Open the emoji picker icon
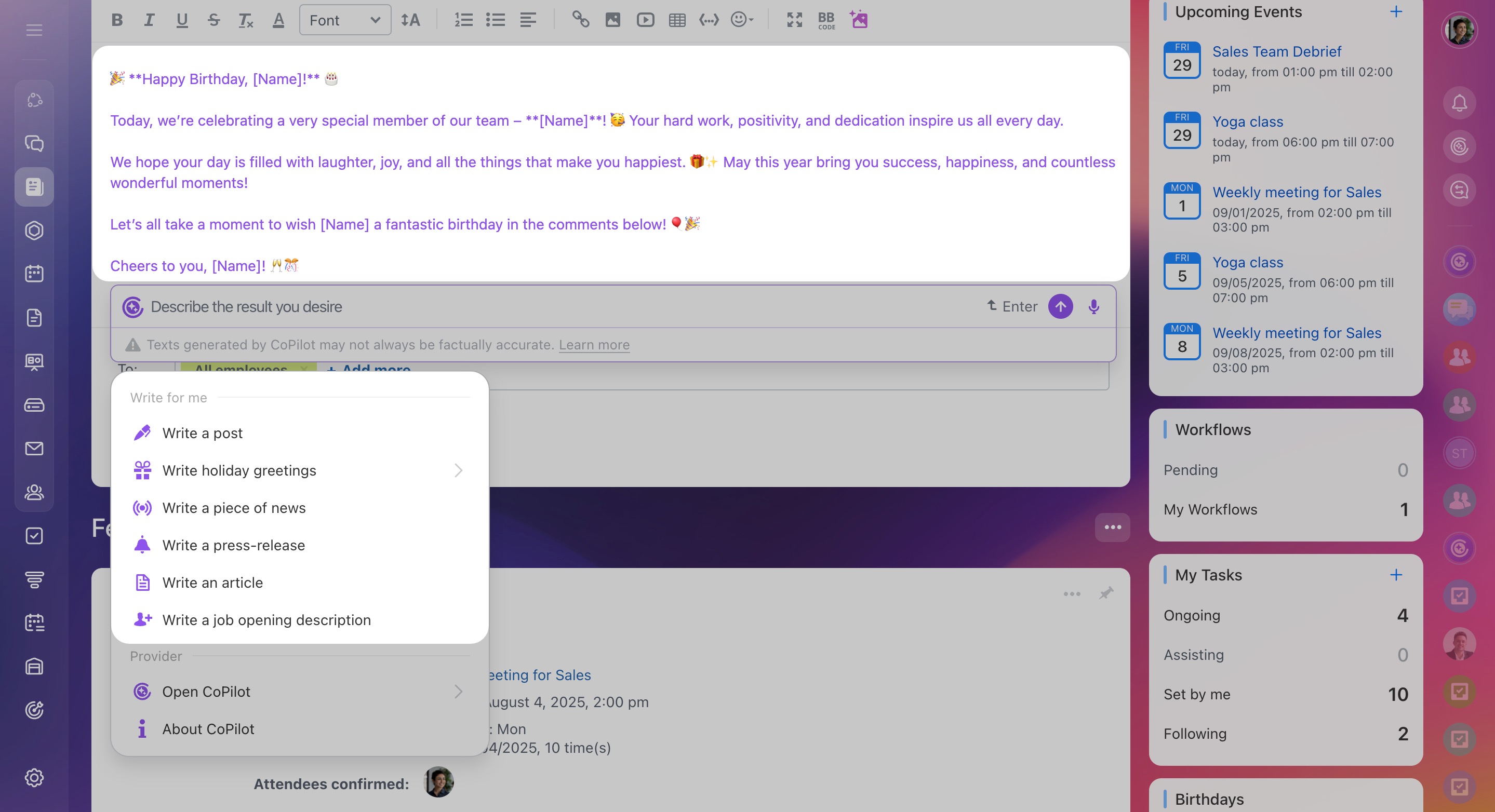1495x812 pixels. (x=741, y=20)
